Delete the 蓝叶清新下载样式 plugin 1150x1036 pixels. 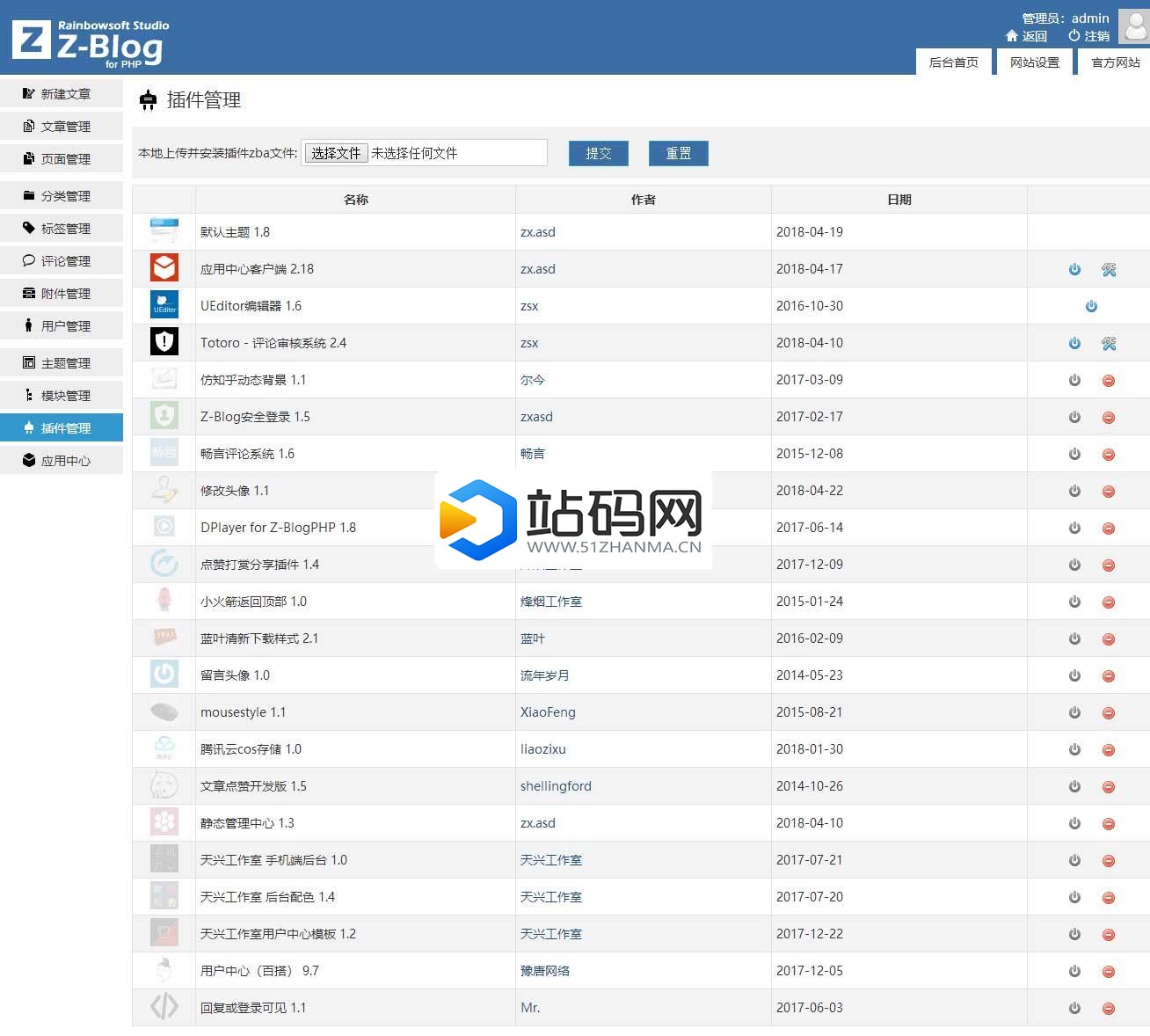(x=1109, y=639)
